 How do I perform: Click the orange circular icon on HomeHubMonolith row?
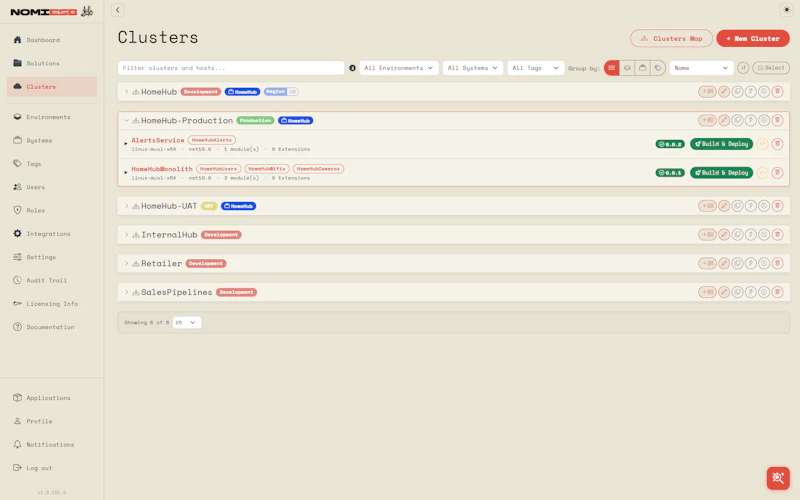tap(762, 172)
